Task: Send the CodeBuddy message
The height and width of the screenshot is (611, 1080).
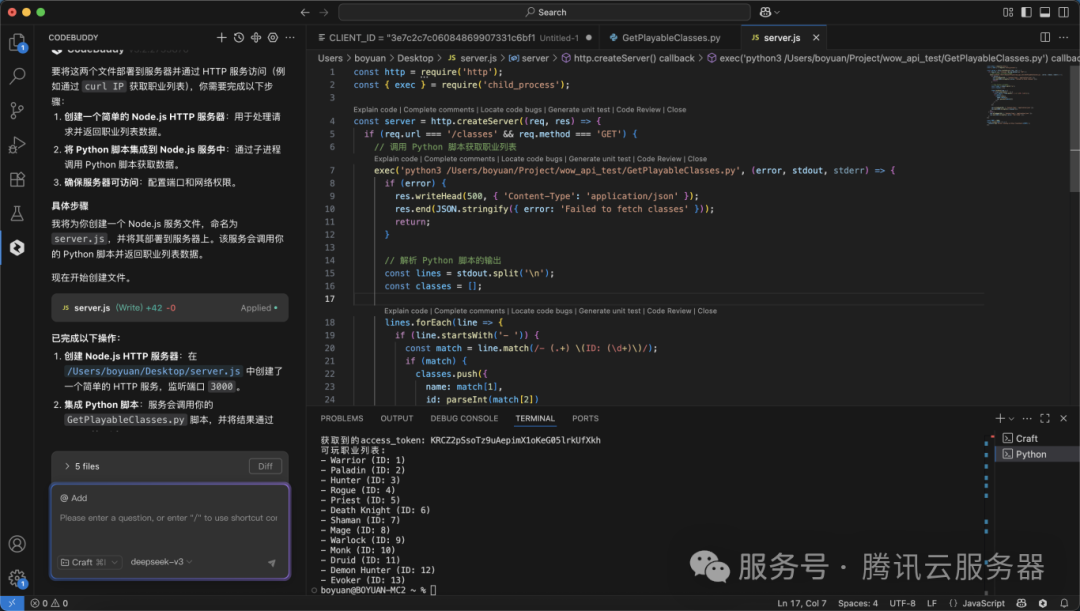Action: click(272, 563)
